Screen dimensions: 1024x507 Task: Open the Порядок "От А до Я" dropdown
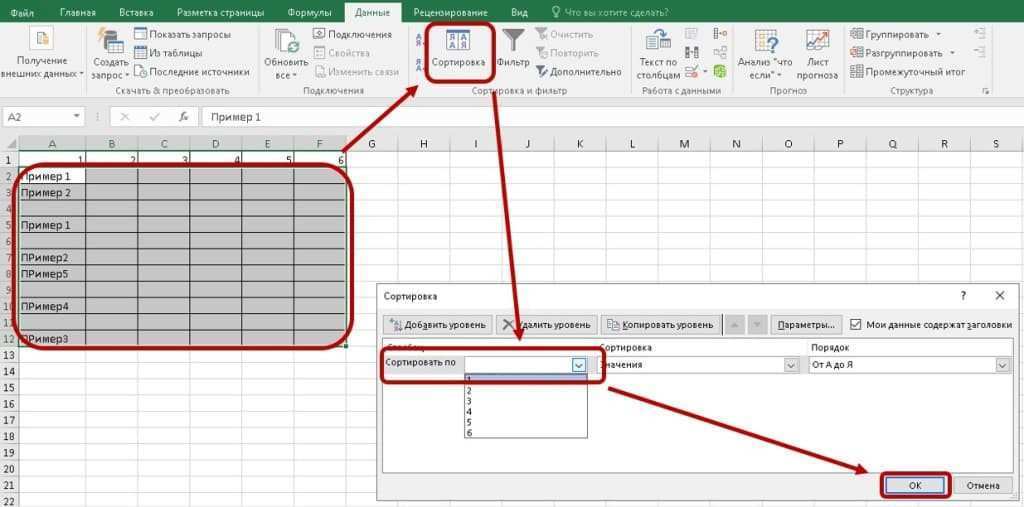click(1003, 365)
